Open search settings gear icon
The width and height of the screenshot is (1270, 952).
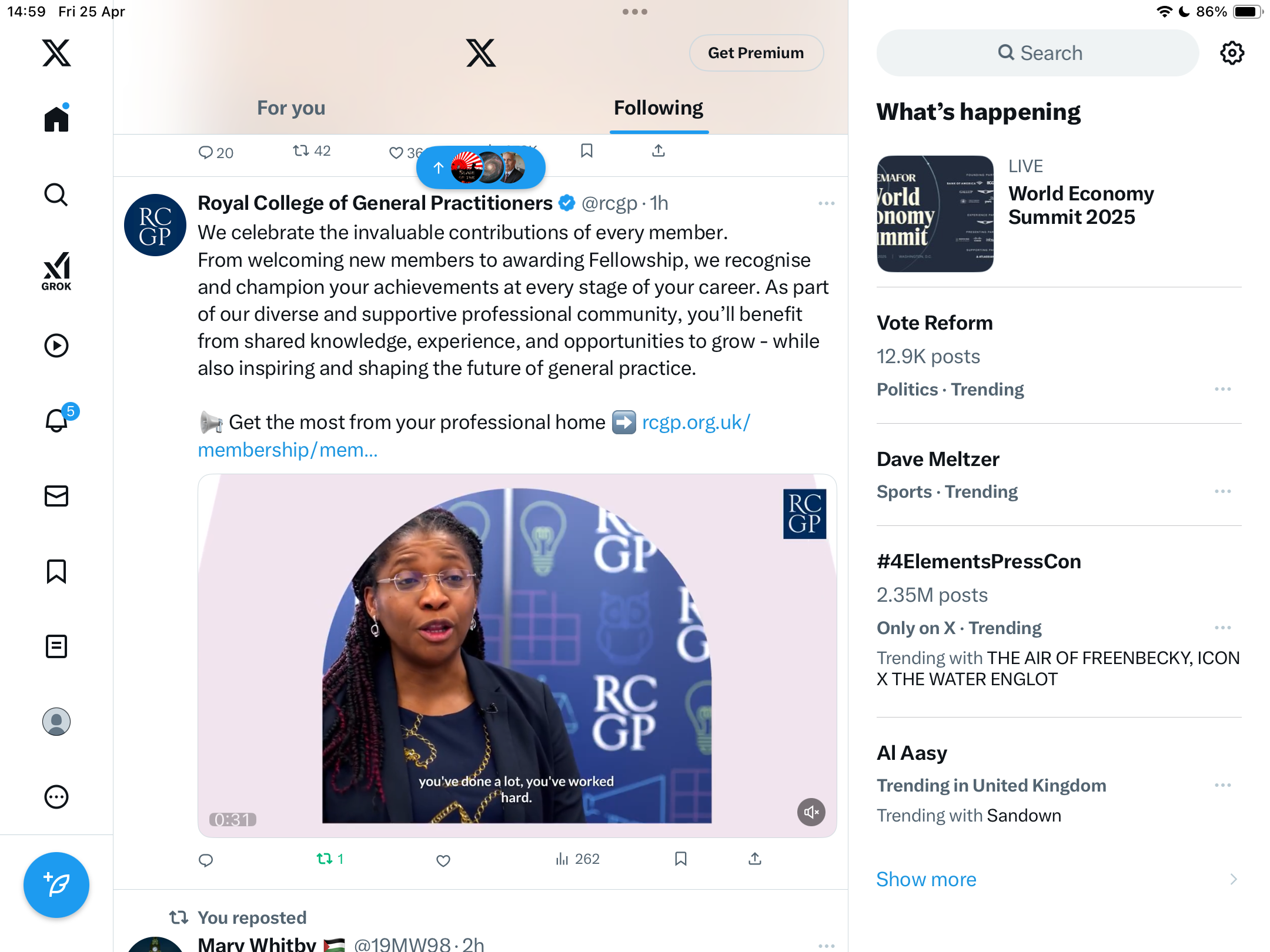(1232, 53)
